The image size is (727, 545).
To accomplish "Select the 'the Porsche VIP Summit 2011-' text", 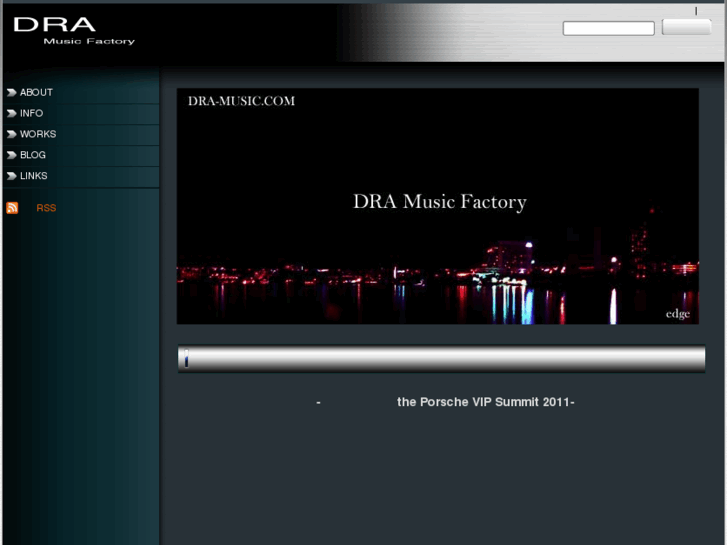I will tap(485, 402).
